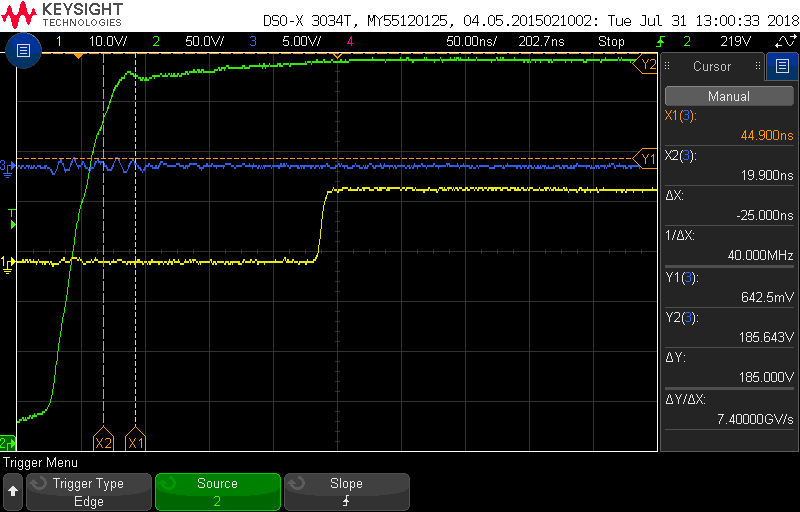Open the trigger Source softkey
Image resolution: width=800 pixels, height=512 pixels.
pos(218,492)
